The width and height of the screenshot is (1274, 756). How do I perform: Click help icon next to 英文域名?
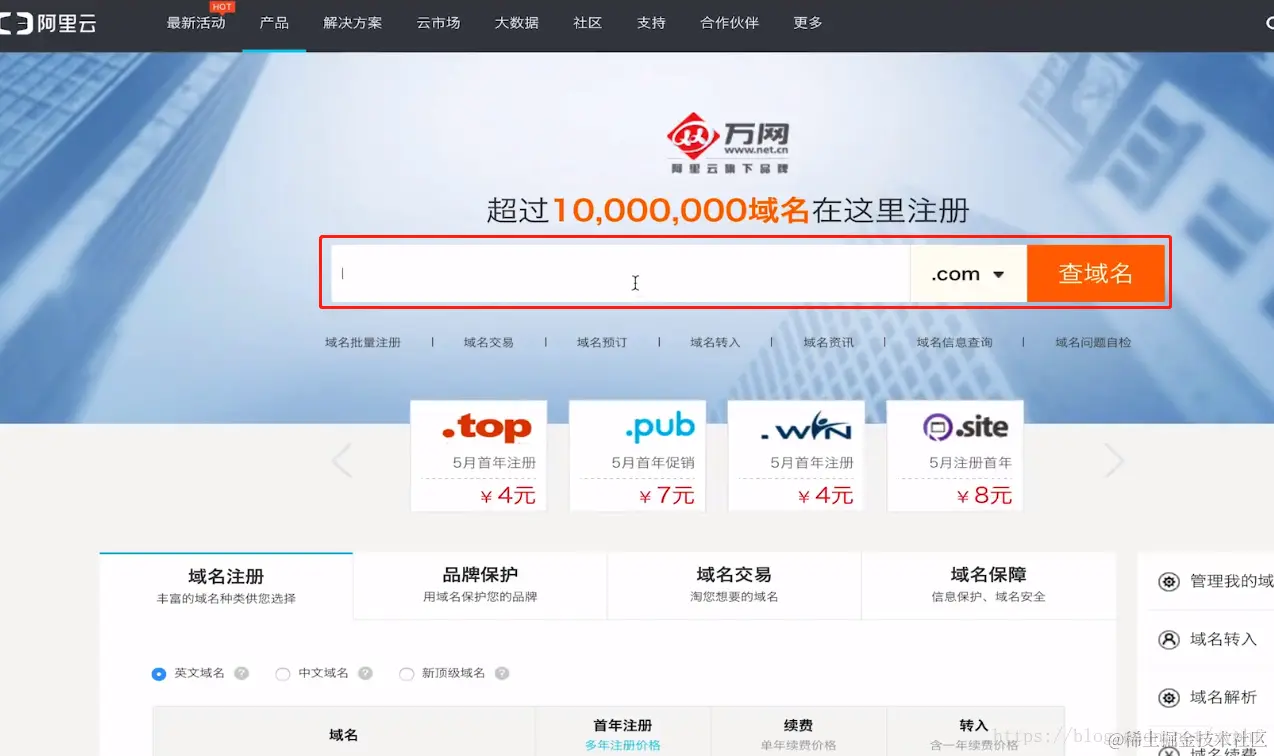pyautogui.click(x=241, y=673)
